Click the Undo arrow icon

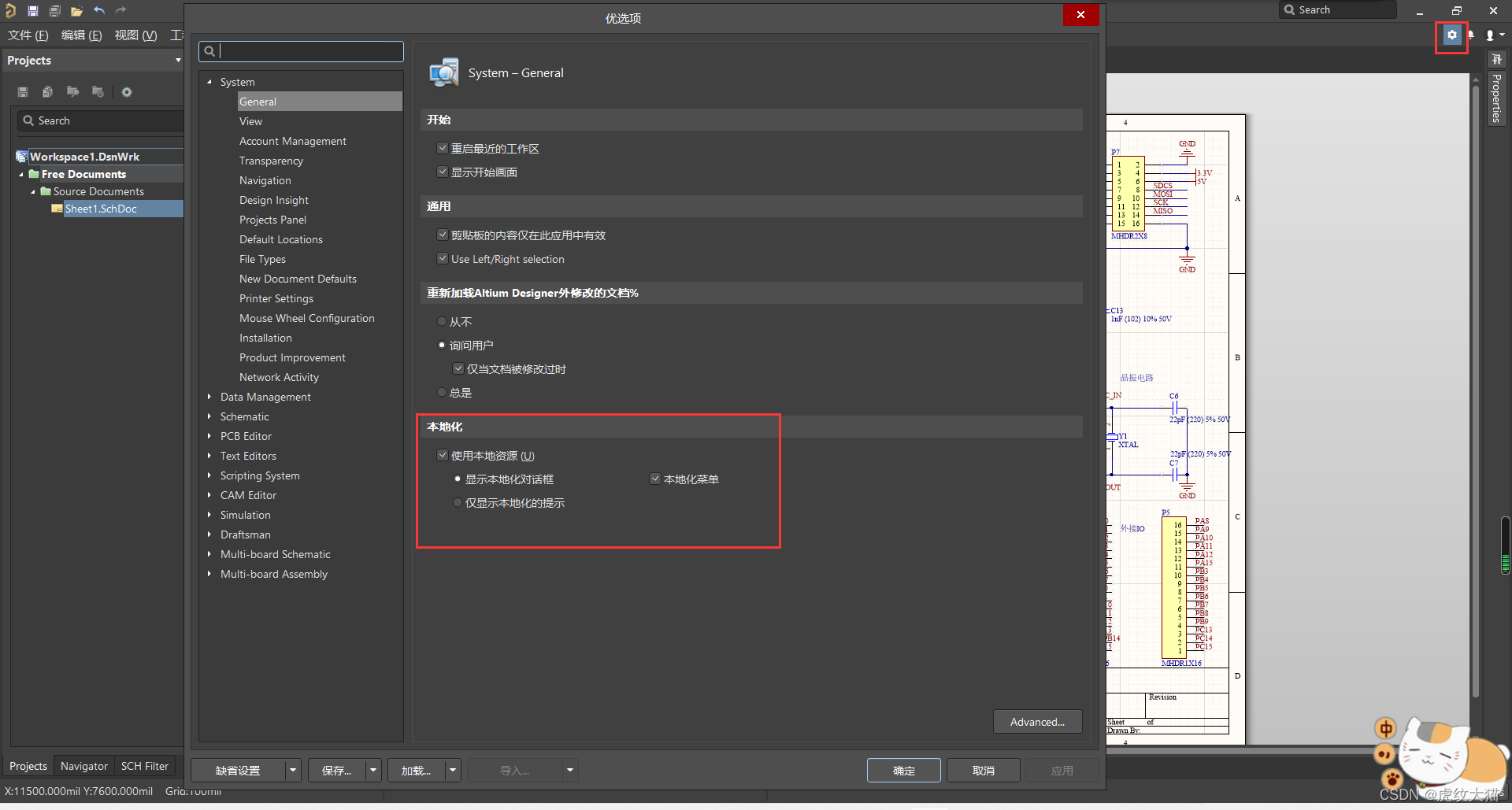pyautogui.click(x=99, y=10)
